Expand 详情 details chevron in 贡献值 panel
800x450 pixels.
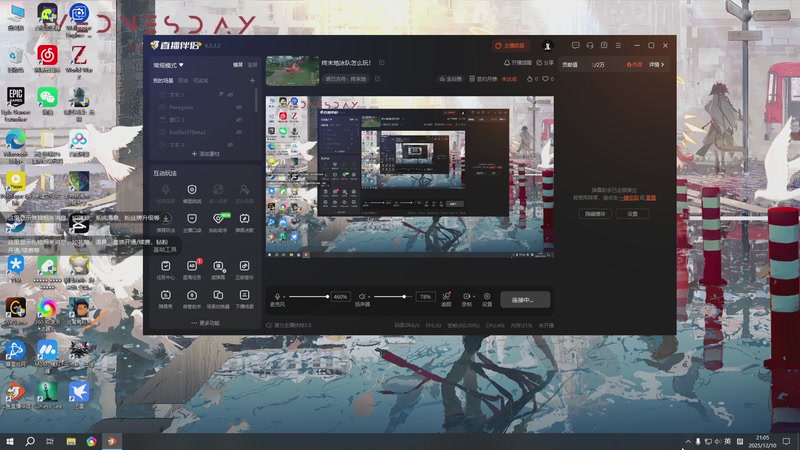click(x=663, y=65)
